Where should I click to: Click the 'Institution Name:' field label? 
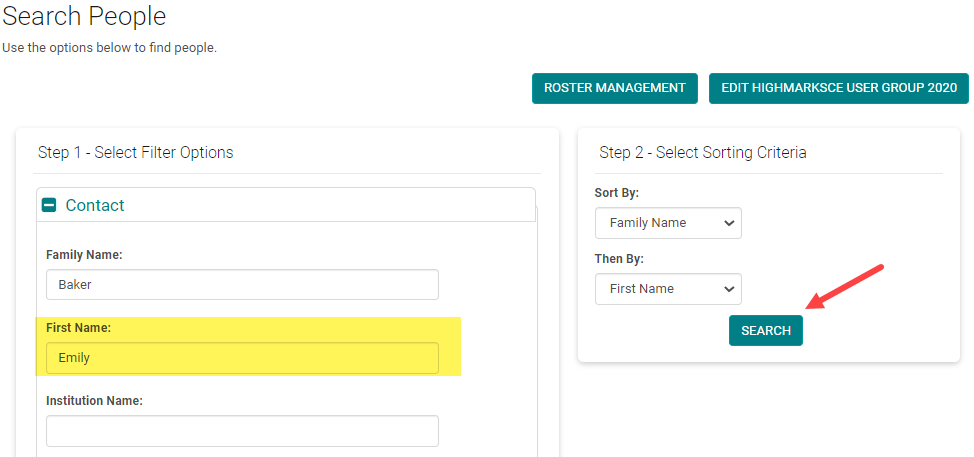click(x=94, y=401)
